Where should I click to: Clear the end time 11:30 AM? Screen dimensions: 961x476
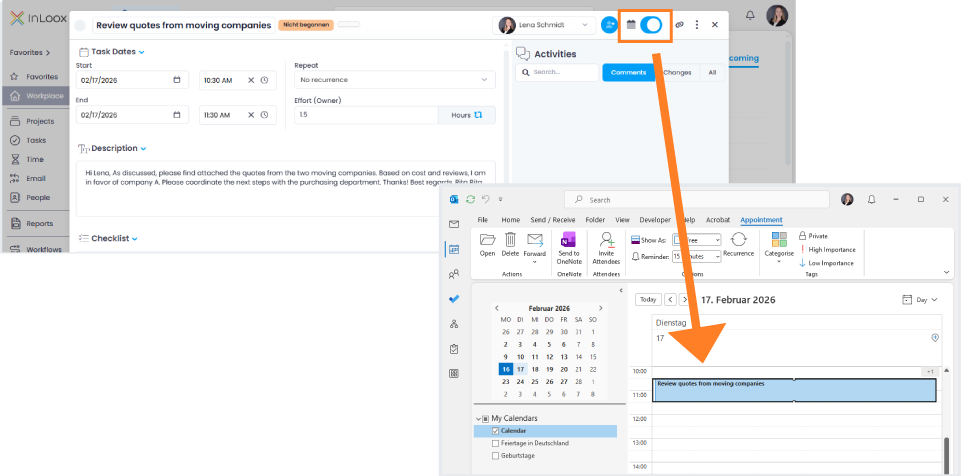pos(251,115)
